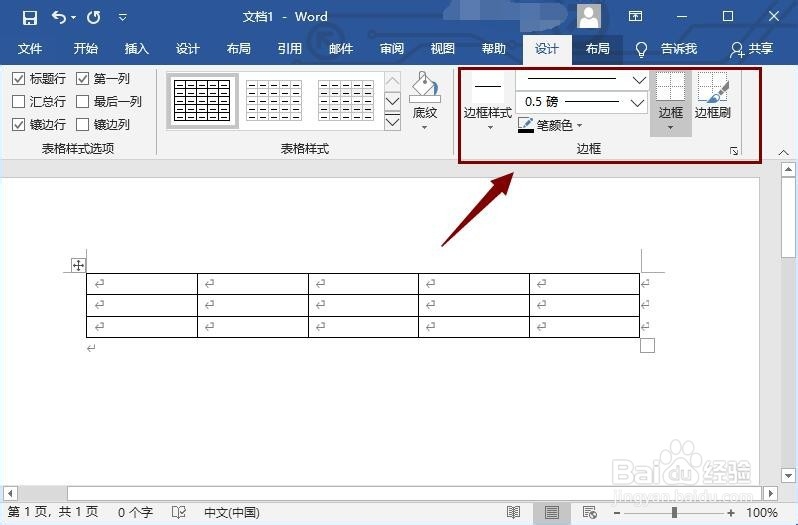
Task: Open Ribbon Display Options icon
Action: pyautogui.click(x=635, y=16)
